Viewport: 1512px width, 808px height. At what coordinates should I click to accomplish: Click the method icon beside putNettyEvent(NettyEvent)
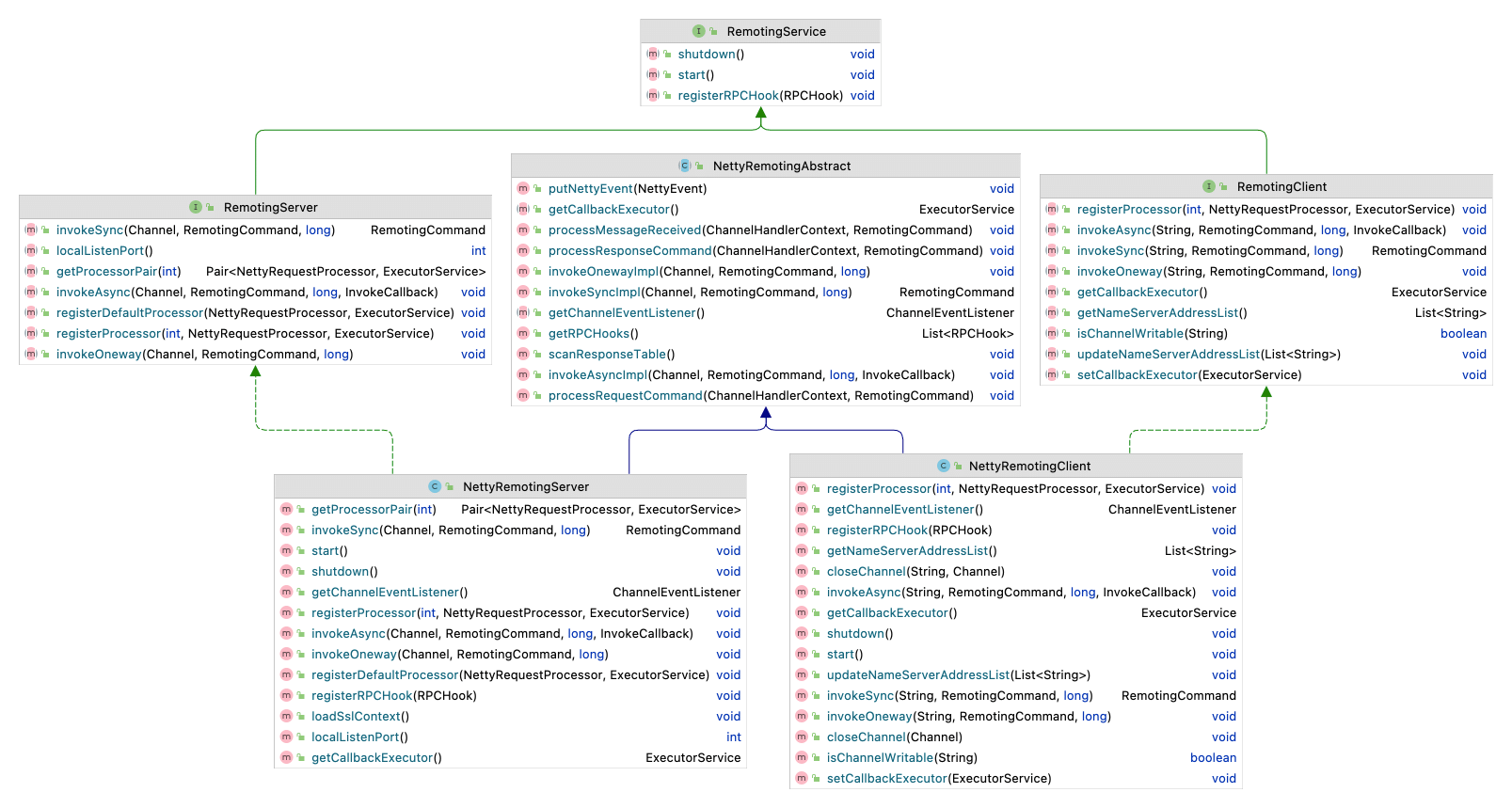coord(523,188)
